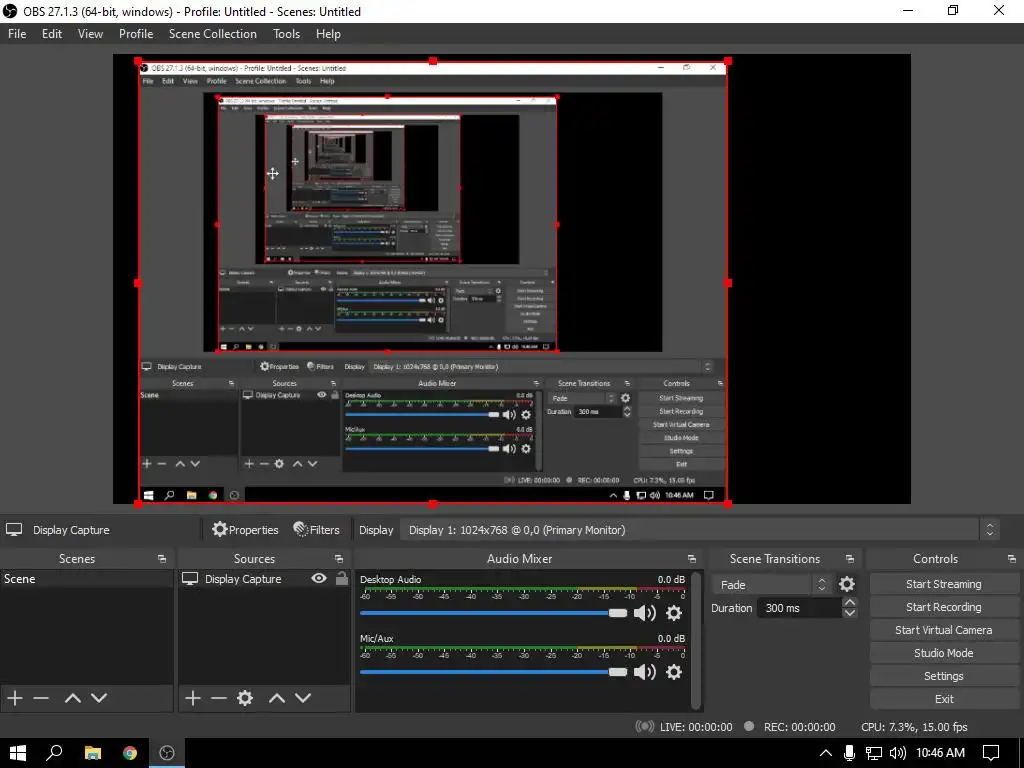The width and height of the screenshot is (1024, 768).
Task: Click Start Virtual Camera
Action: (x=944, y=630)
